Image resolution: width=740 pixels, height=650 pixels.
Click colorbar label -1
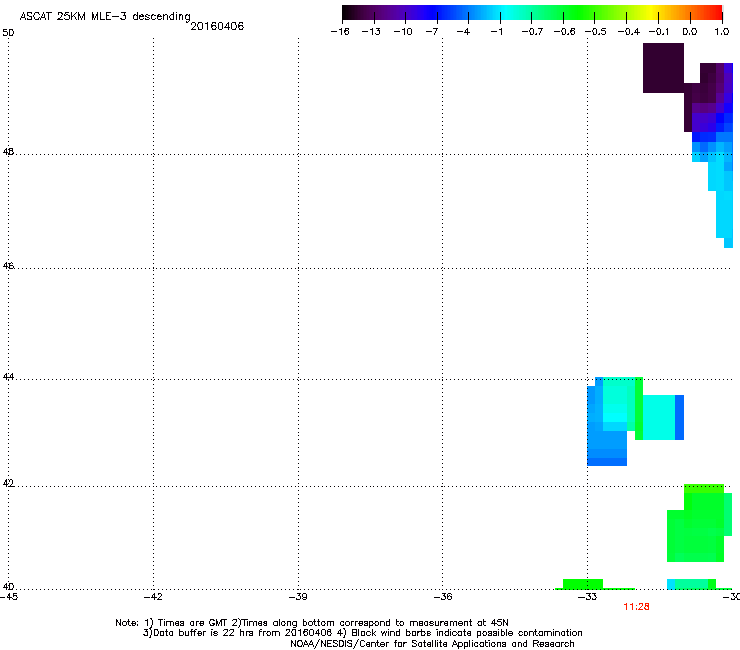click(x=496, y=32)
